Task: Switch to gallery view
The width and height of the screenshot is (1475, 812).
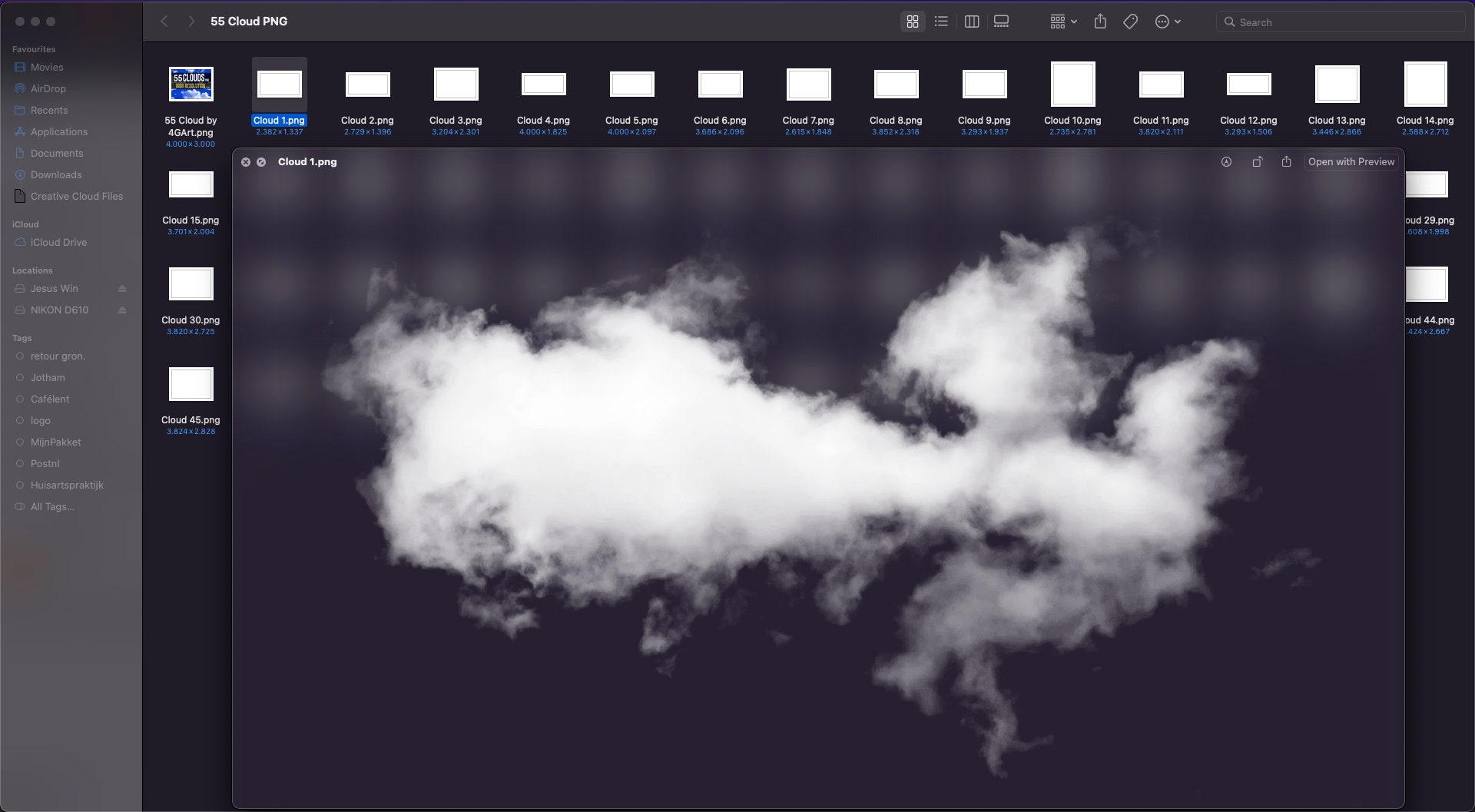Action: [x=1000, y=21]
